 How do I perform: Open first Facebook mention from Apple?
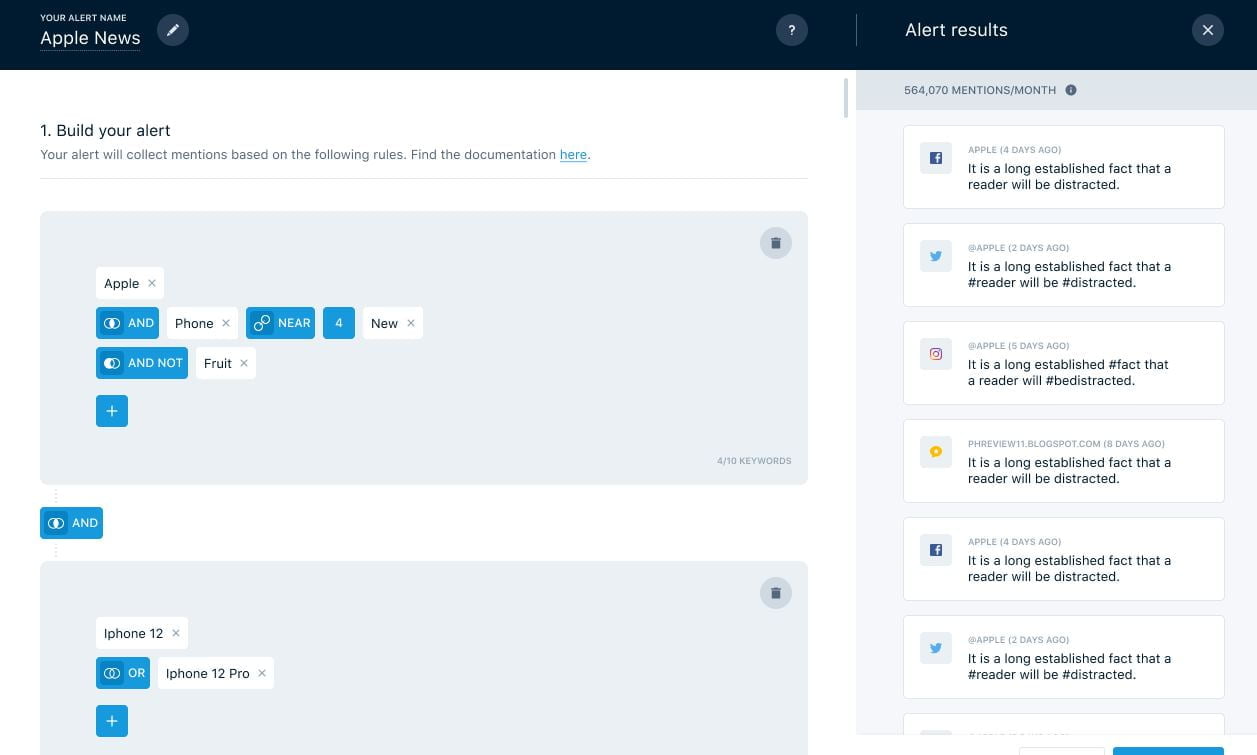coord(1064,167)
